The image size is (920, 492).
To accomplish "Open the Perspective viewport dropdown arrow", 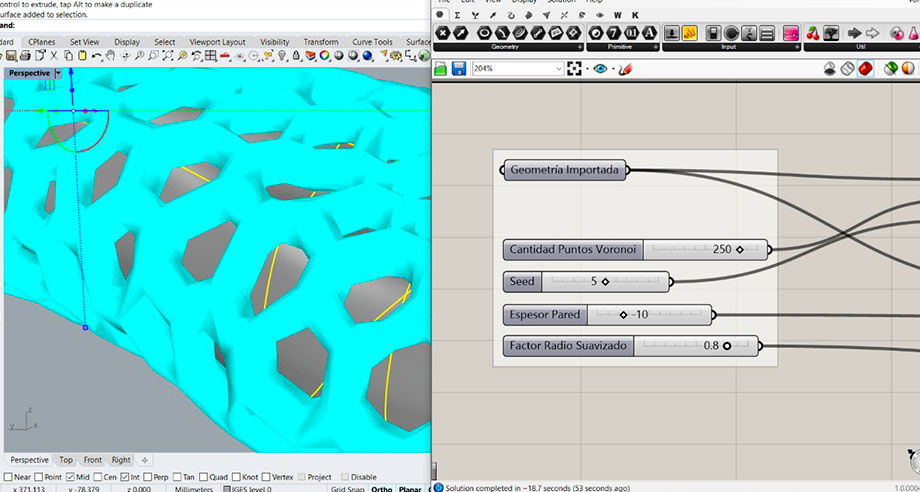I will 59,73.
